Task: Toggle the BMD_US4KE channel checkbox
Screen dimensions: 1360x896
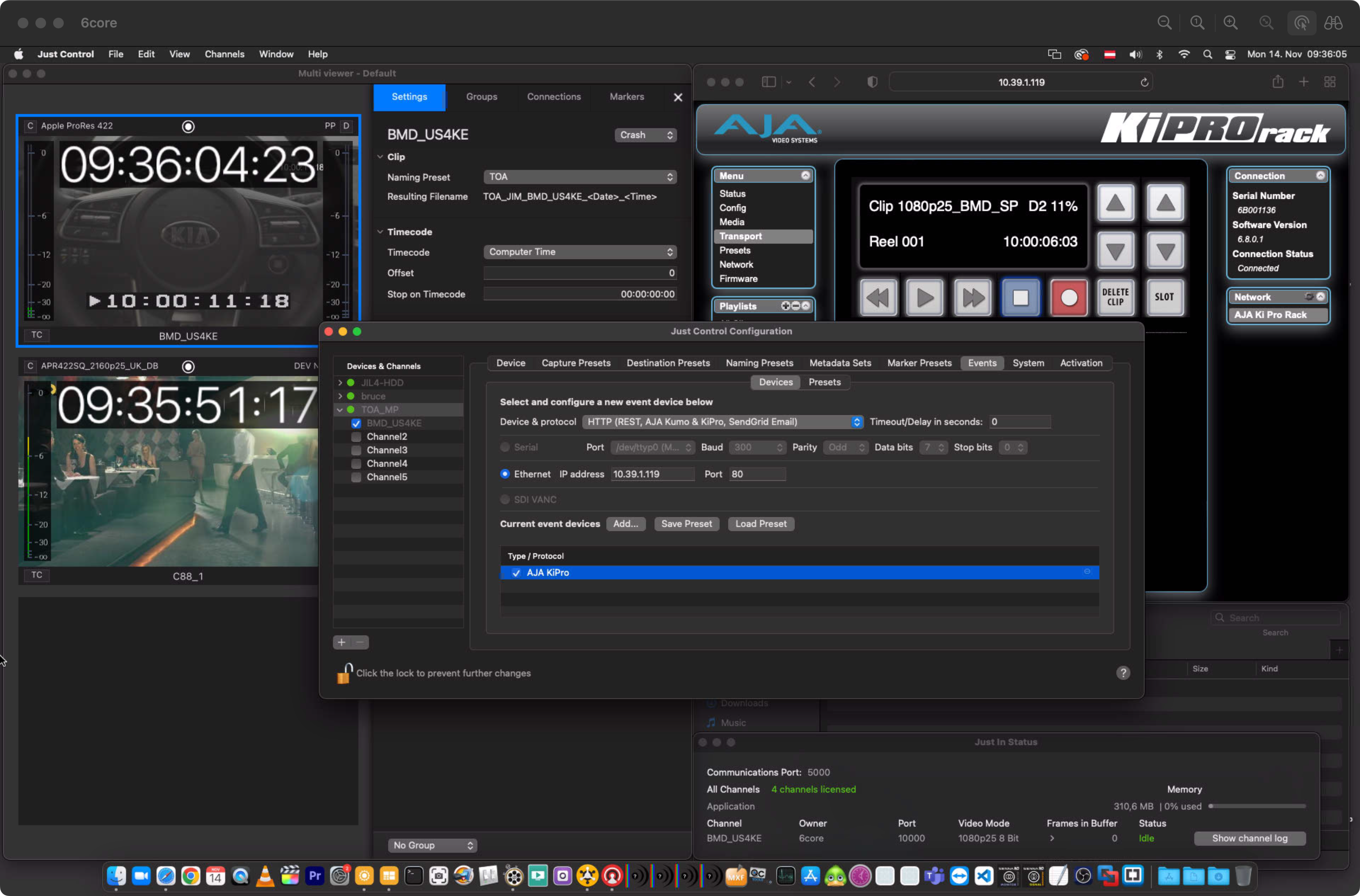Action: tap(356, 423)
